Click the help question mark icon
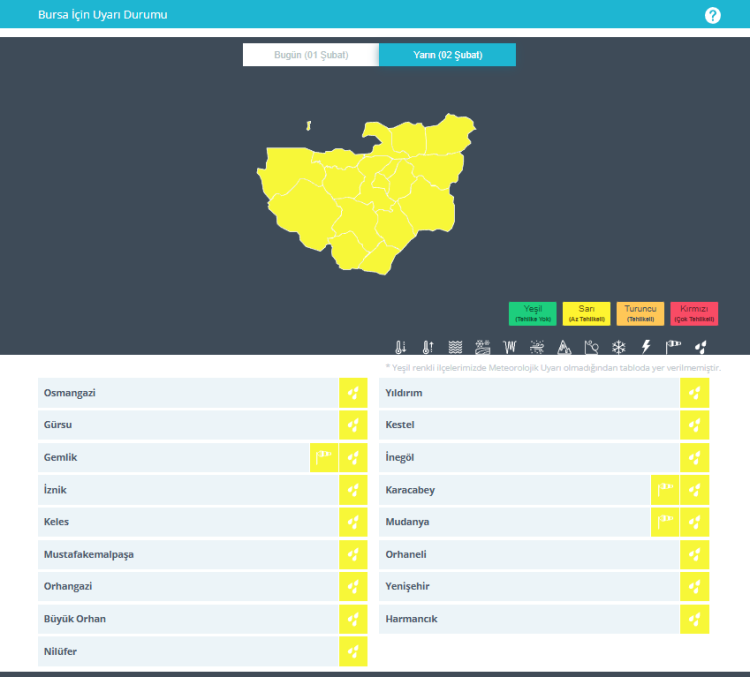 click(712, 15)
